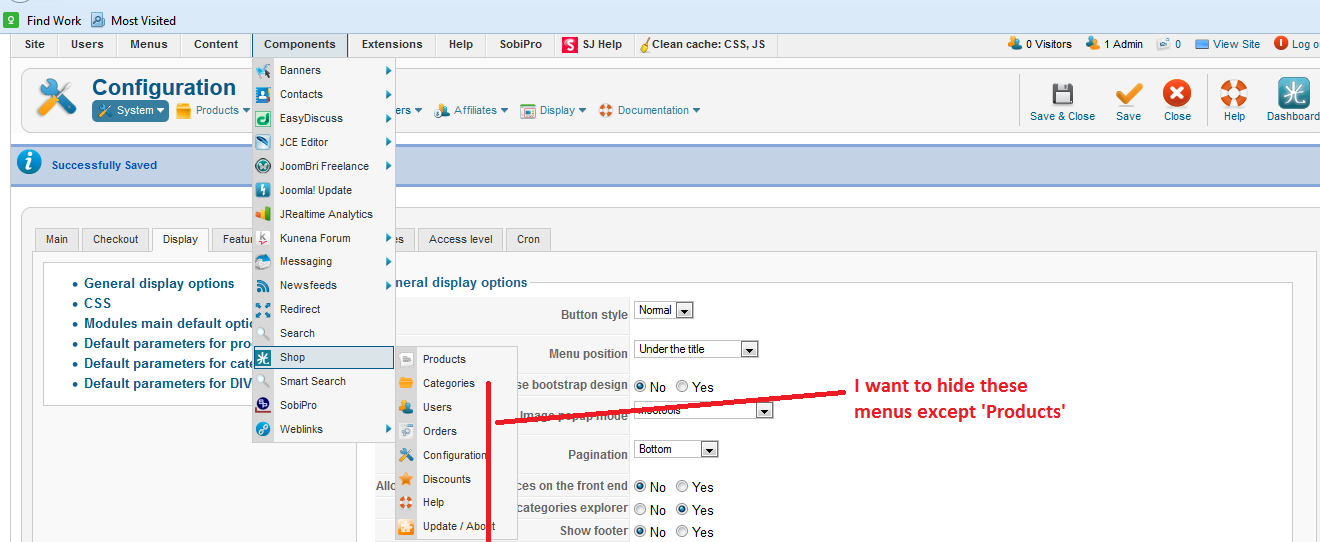
Task: Click the Discounts star icon
Action: coord(406,480)
